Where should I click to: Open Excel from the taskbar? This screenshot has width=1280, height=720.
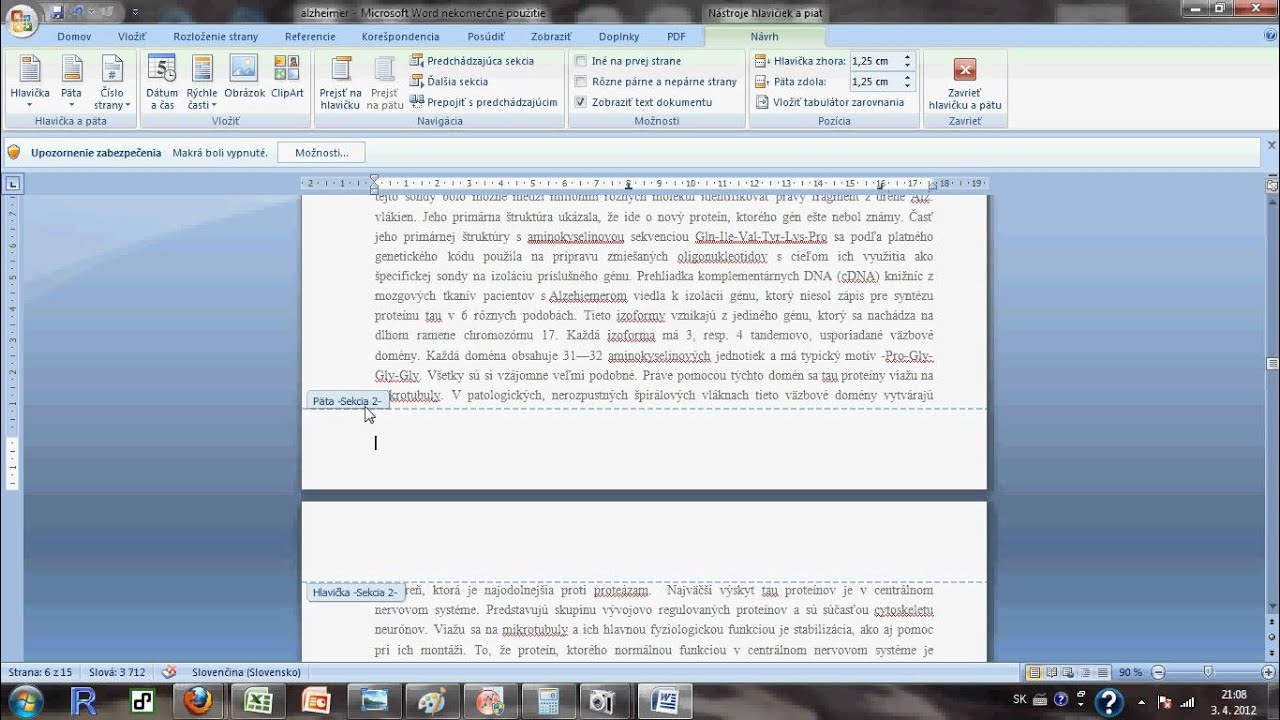tap(257, 701)
